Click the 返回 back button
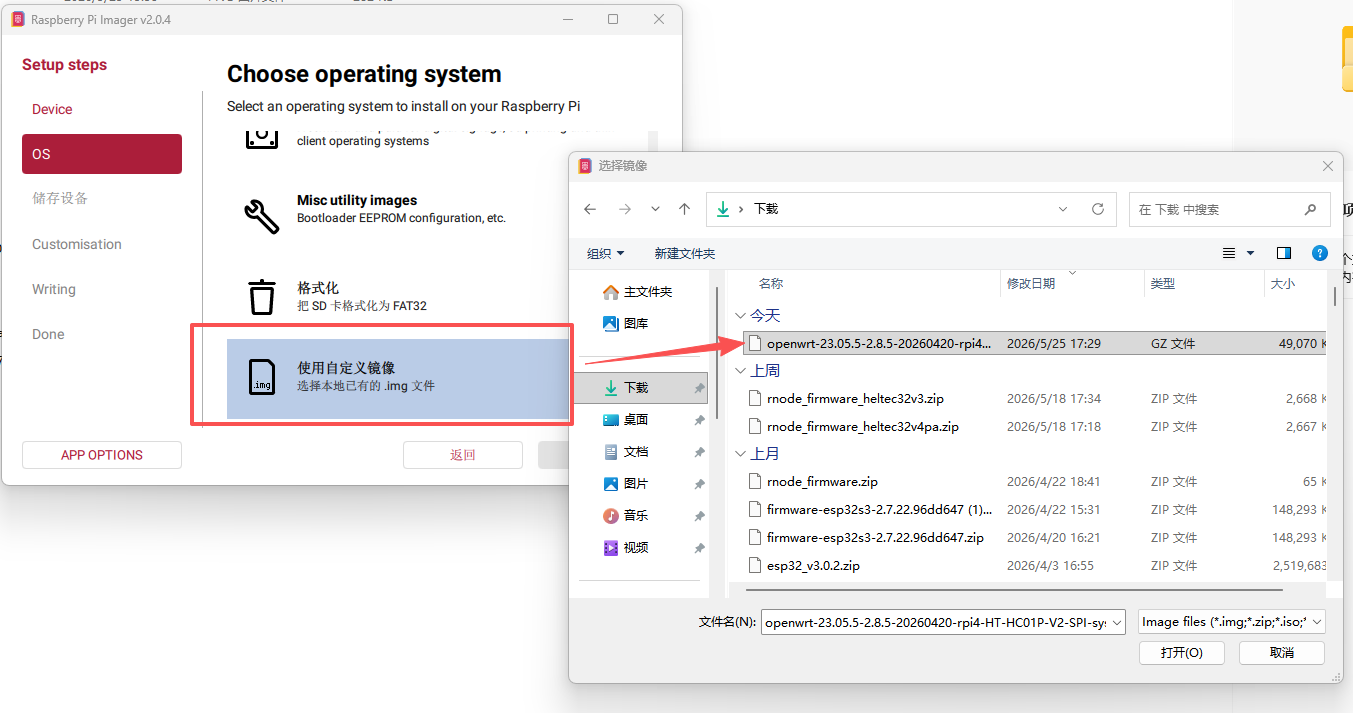Screen dimensions: 1353x713 [463, 455]
